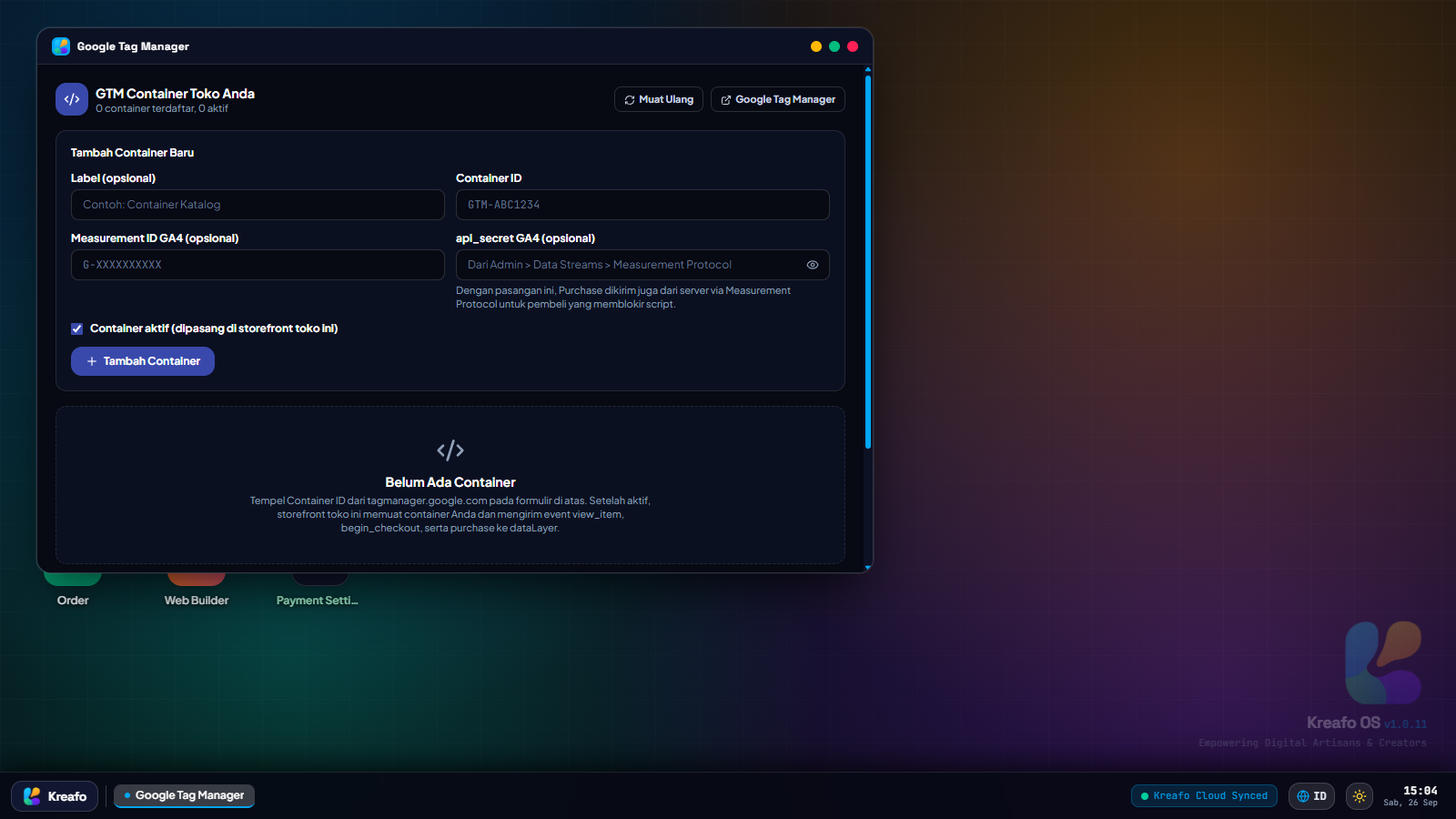Click the GTM code icon beside the heading

(72, 99)
